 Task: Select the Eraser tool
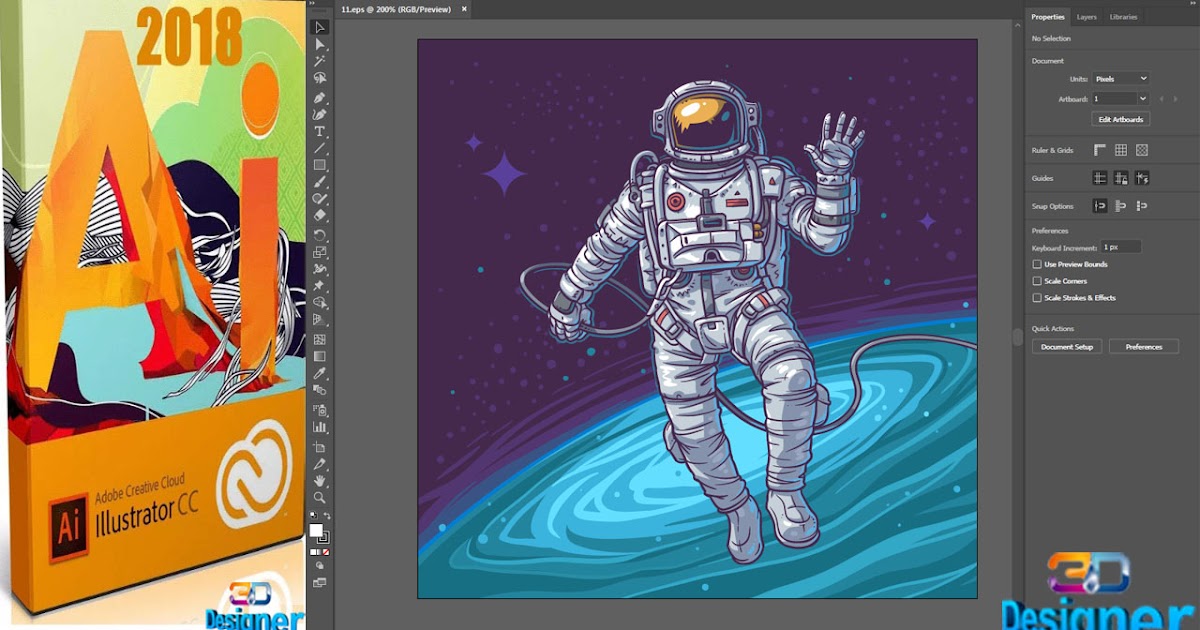point(320,215)
